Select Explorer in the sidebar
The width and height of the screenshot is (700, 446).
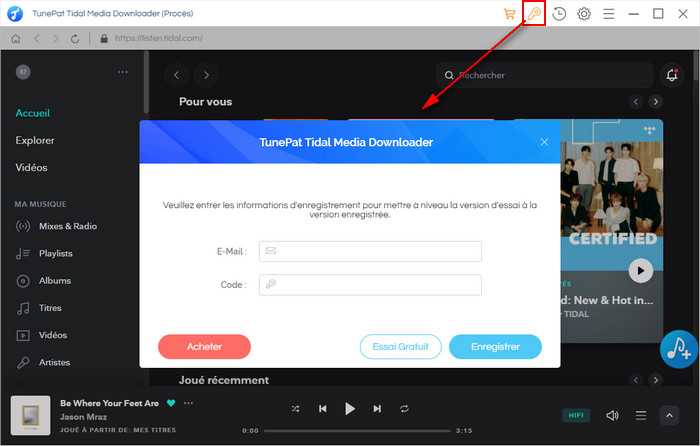point(35,140)
